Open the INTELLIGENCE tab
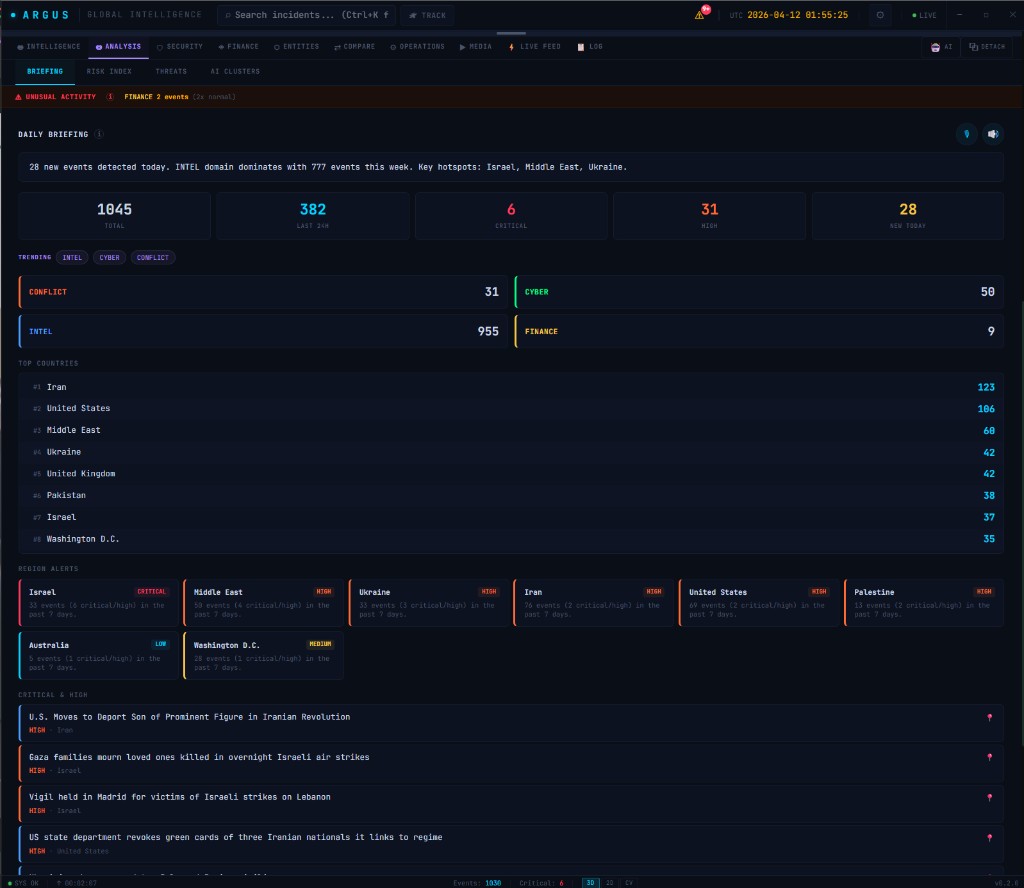The height and width of the screenshot is (888, 1024). point(49,47)
